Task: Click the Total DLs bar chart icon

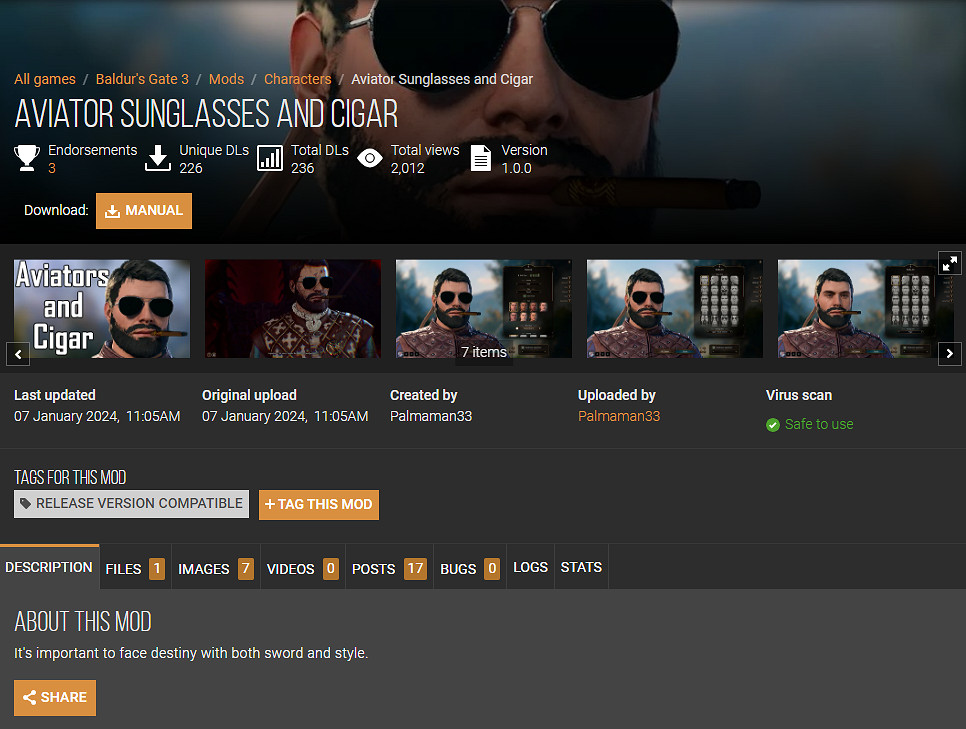Action: (270, 158)
